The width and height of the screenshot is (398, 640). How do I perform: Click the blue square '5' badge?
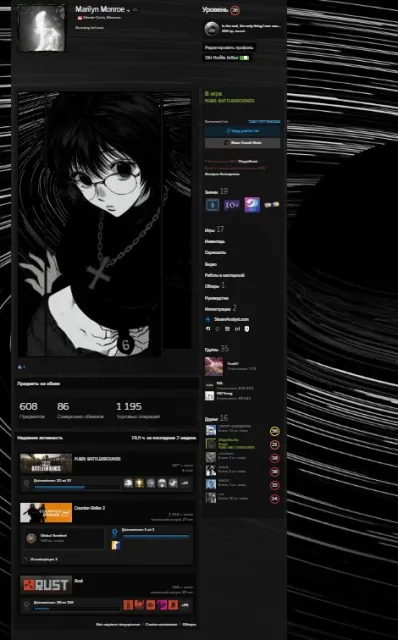(212, 205)
